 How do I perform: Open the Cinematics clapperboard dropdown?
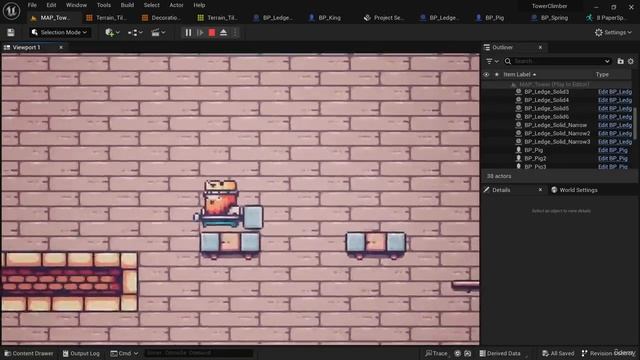[x=158, y=32]
